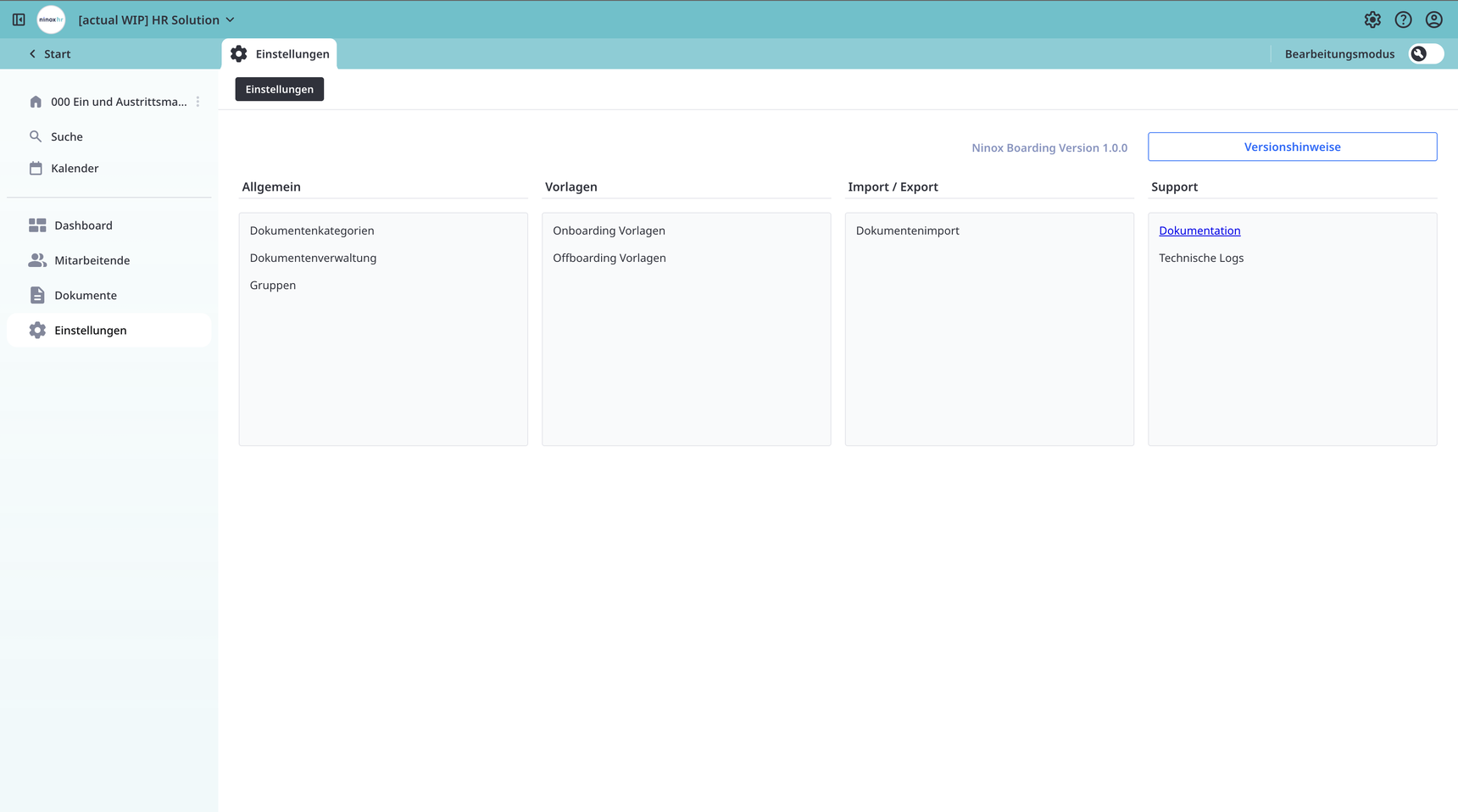Open Dashboard from the sidebar
Screen dimensions: 1458x812
[83, 225]
